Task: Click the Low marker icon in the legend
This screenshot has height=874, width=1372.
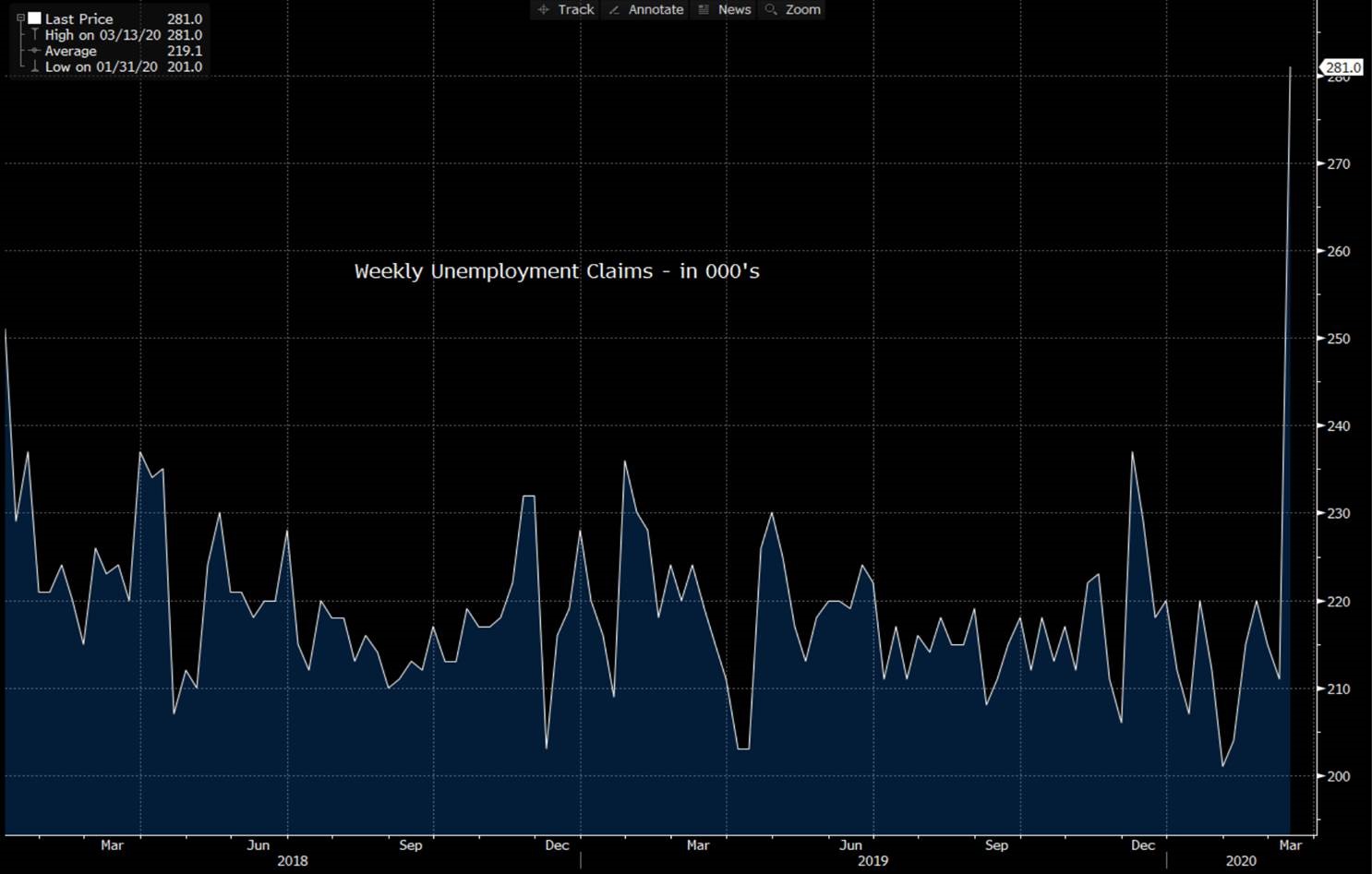Action: tap(35, 66)
